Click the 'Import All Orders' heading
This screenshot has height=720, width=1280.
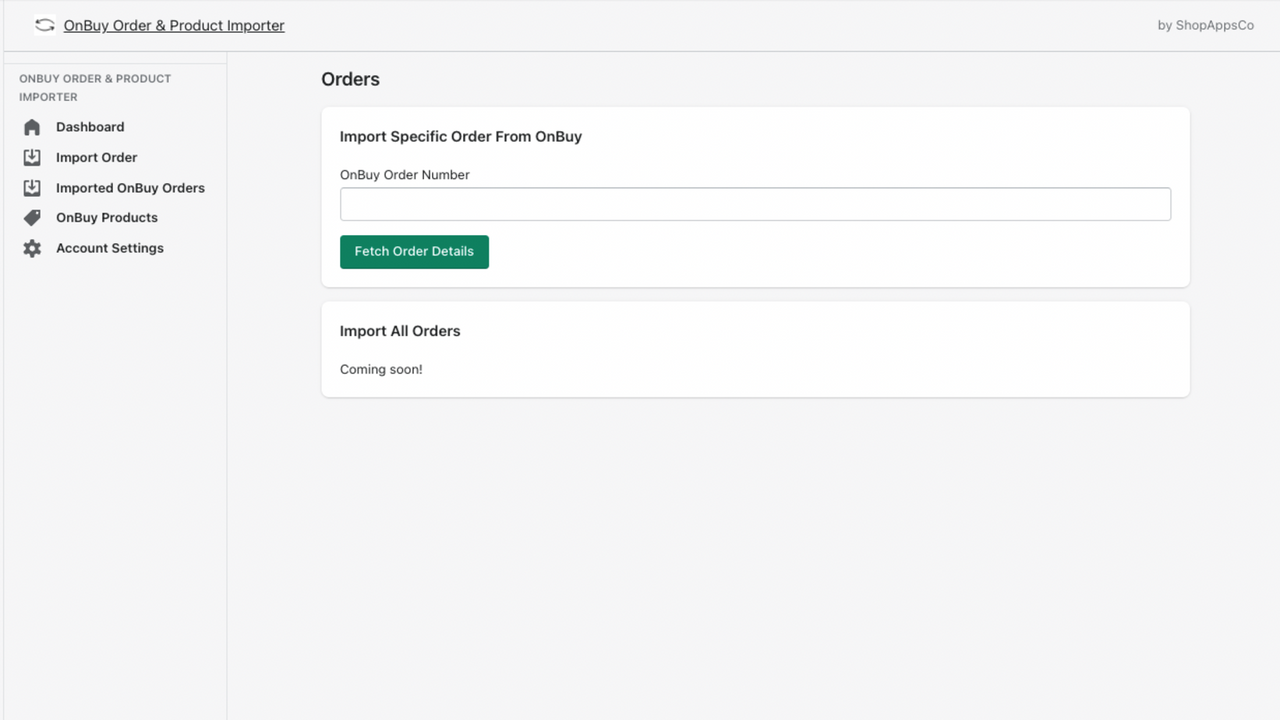(400, 331)
